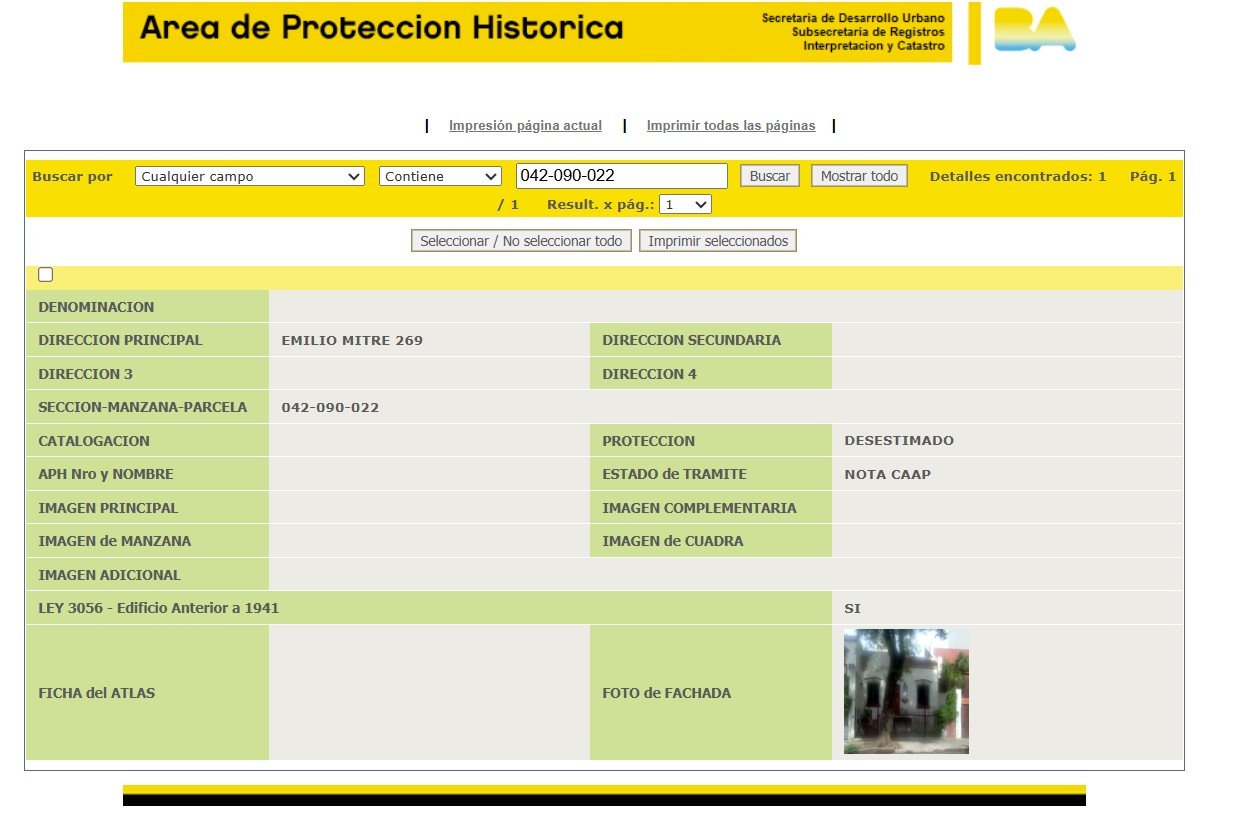Click the 'DESESTIMADO' protection value
Screen dimensions: 1253x830
point(899,441)
